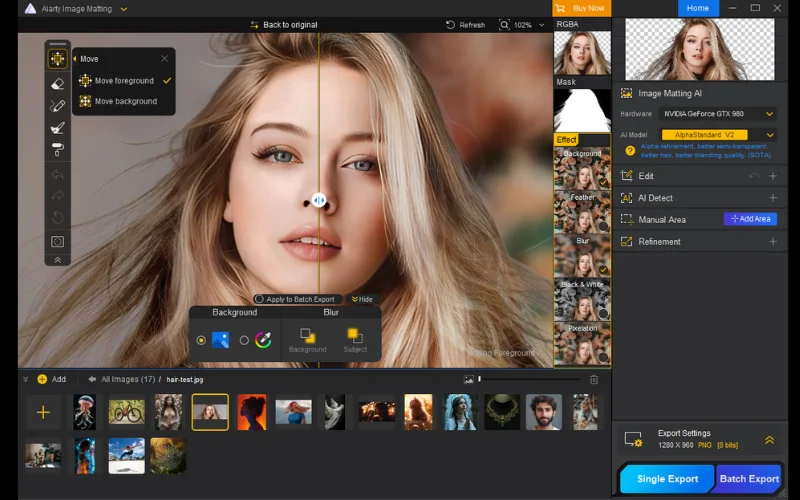
Task: Select the color picker background radio button
Action: pyautogui.click(x=244, y=340)
